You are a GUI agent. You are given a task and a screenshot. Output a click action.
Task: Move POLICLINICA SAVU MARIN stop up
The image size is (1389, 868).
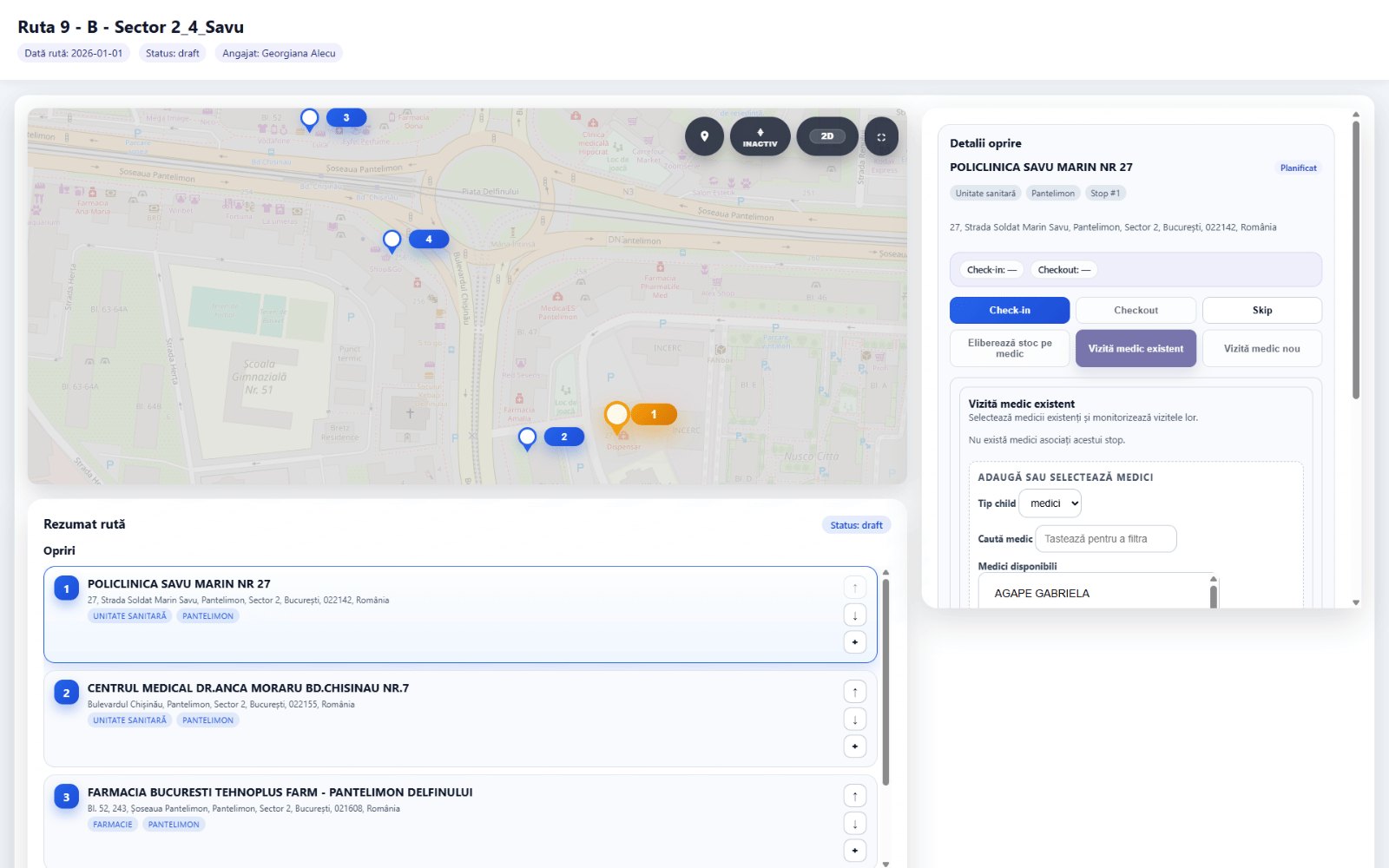point(855,588)
